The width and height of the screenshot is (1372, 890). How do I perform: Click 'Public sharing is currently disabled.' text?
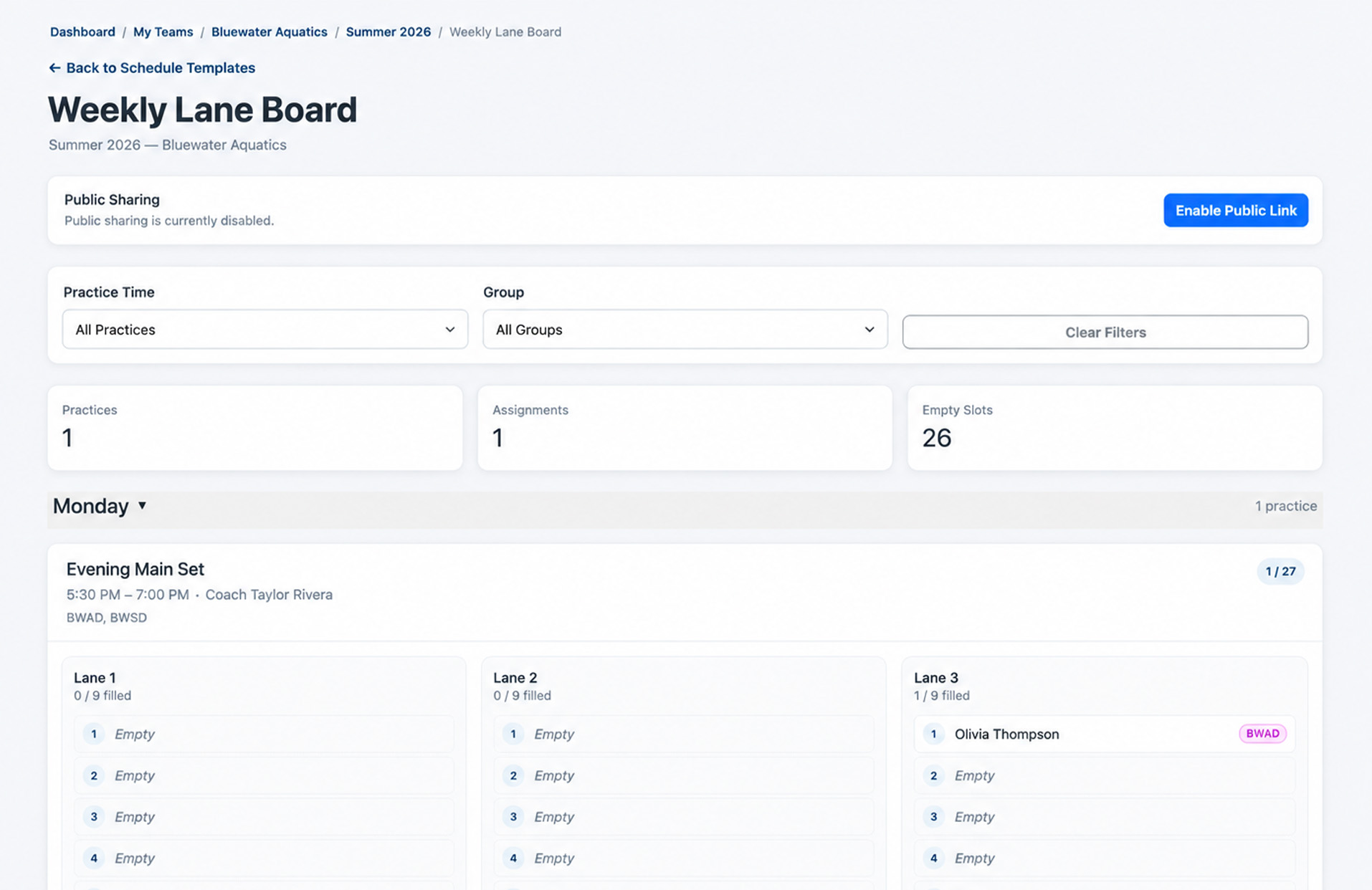point(169,221)
